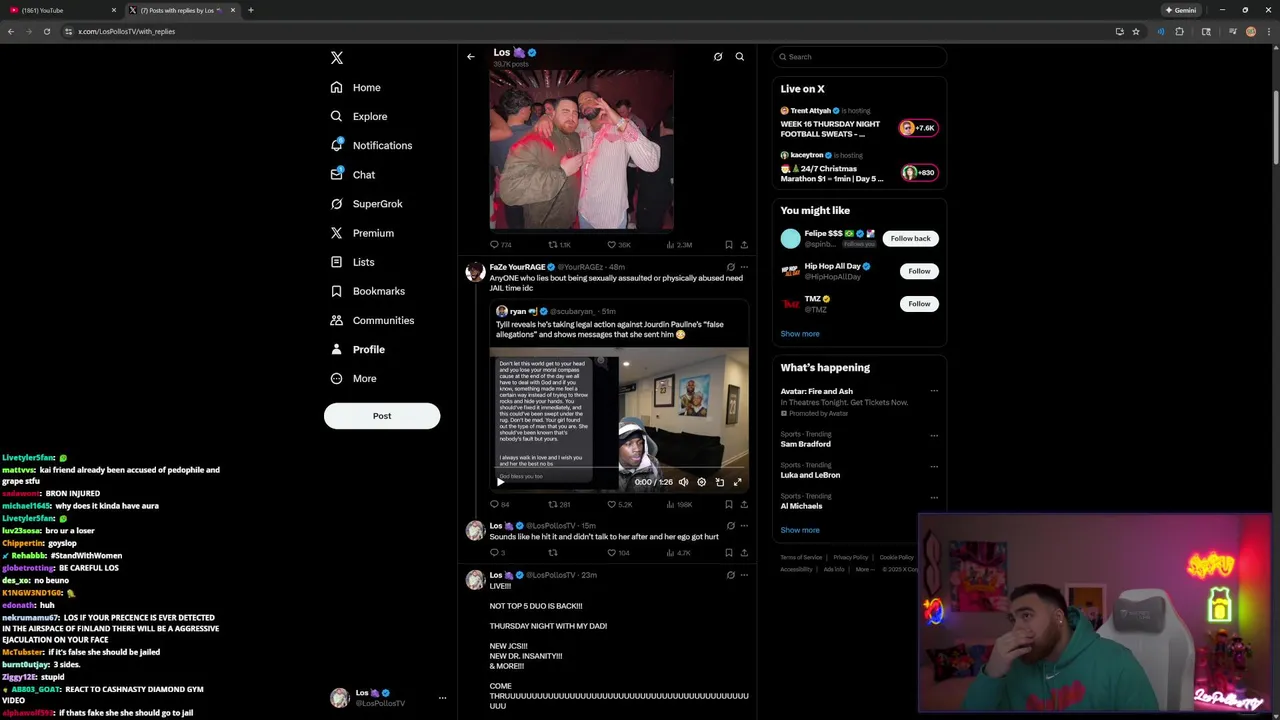Open the X logo home link
The height and width of the screenshot is (720, 1280).
click(x=337, y=58)
